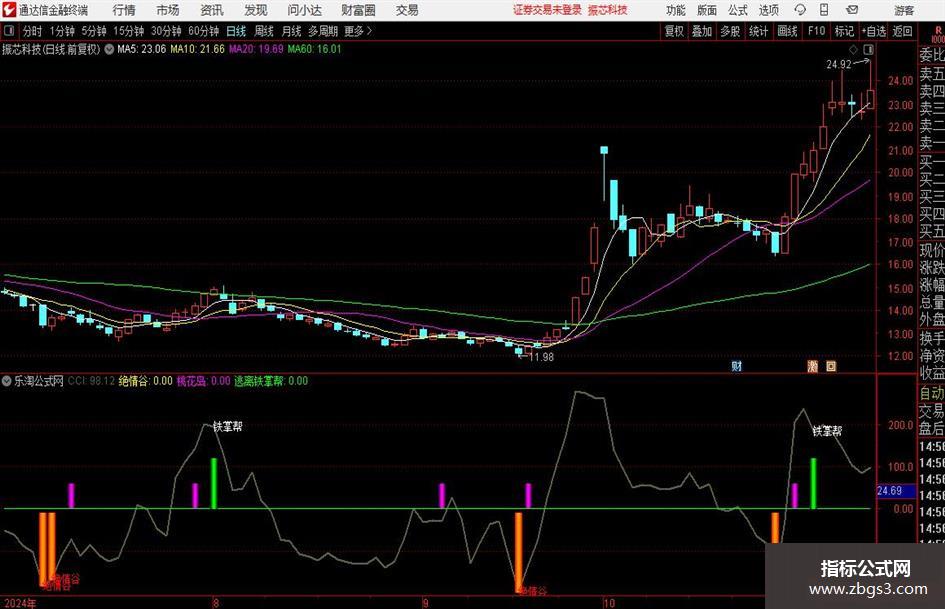The width and height of the screenshot is (945, 609).
Task: Expand the dropdown arrow beside 振芯科技(日线 前复权)
Action: 109,49
